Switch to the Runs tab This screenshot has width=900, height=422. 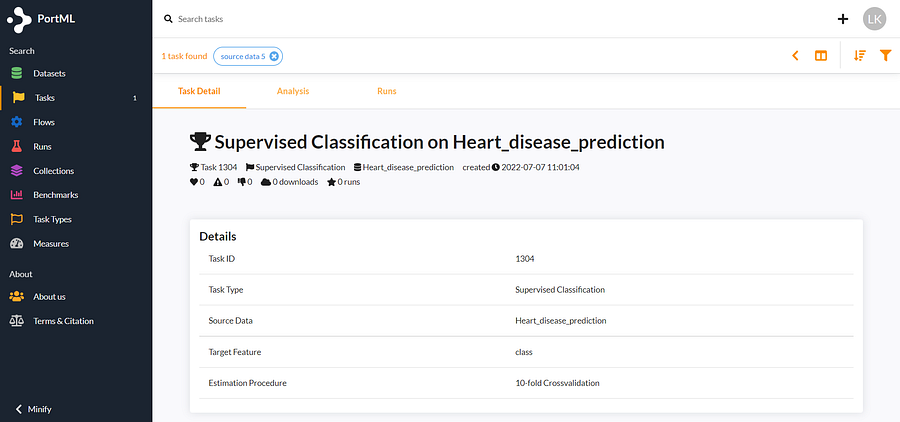(386, 91)
